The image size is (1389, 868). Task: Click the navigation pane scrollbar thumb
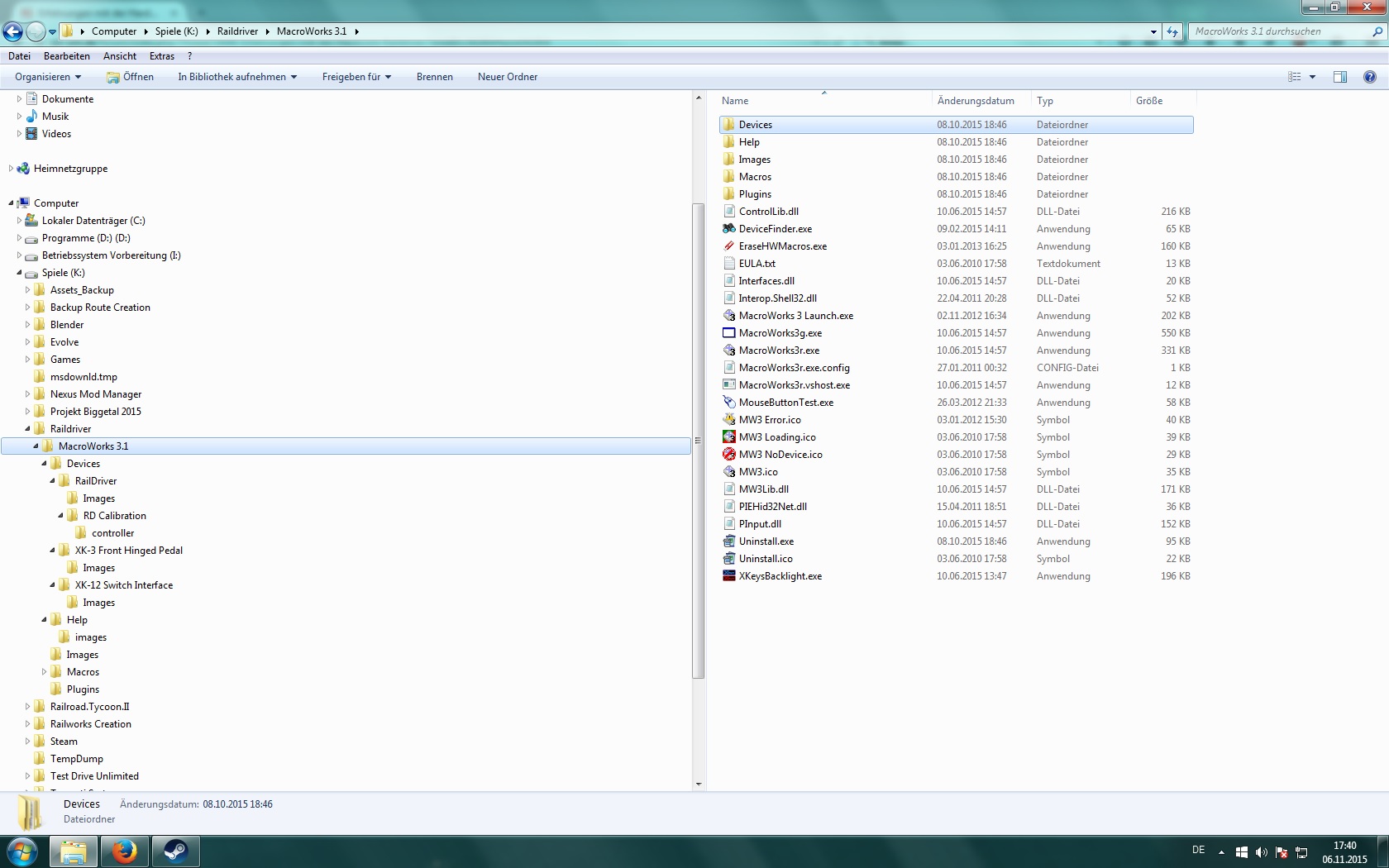pyautogui.click(x=699, y=440)
